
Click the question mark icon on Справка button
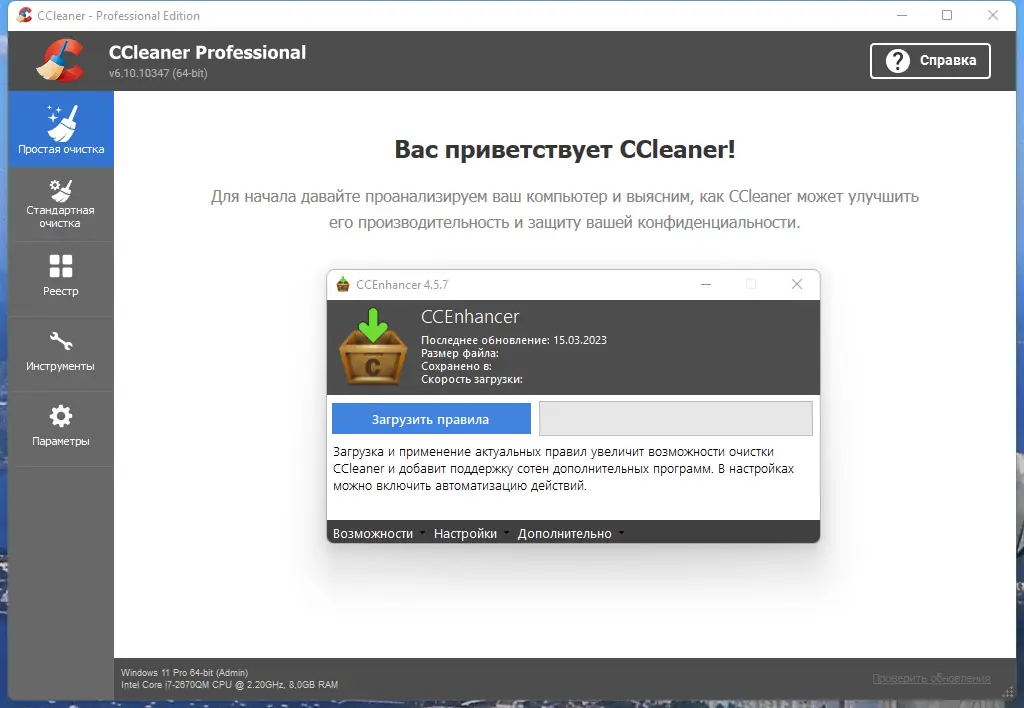(x=895, y=61)
